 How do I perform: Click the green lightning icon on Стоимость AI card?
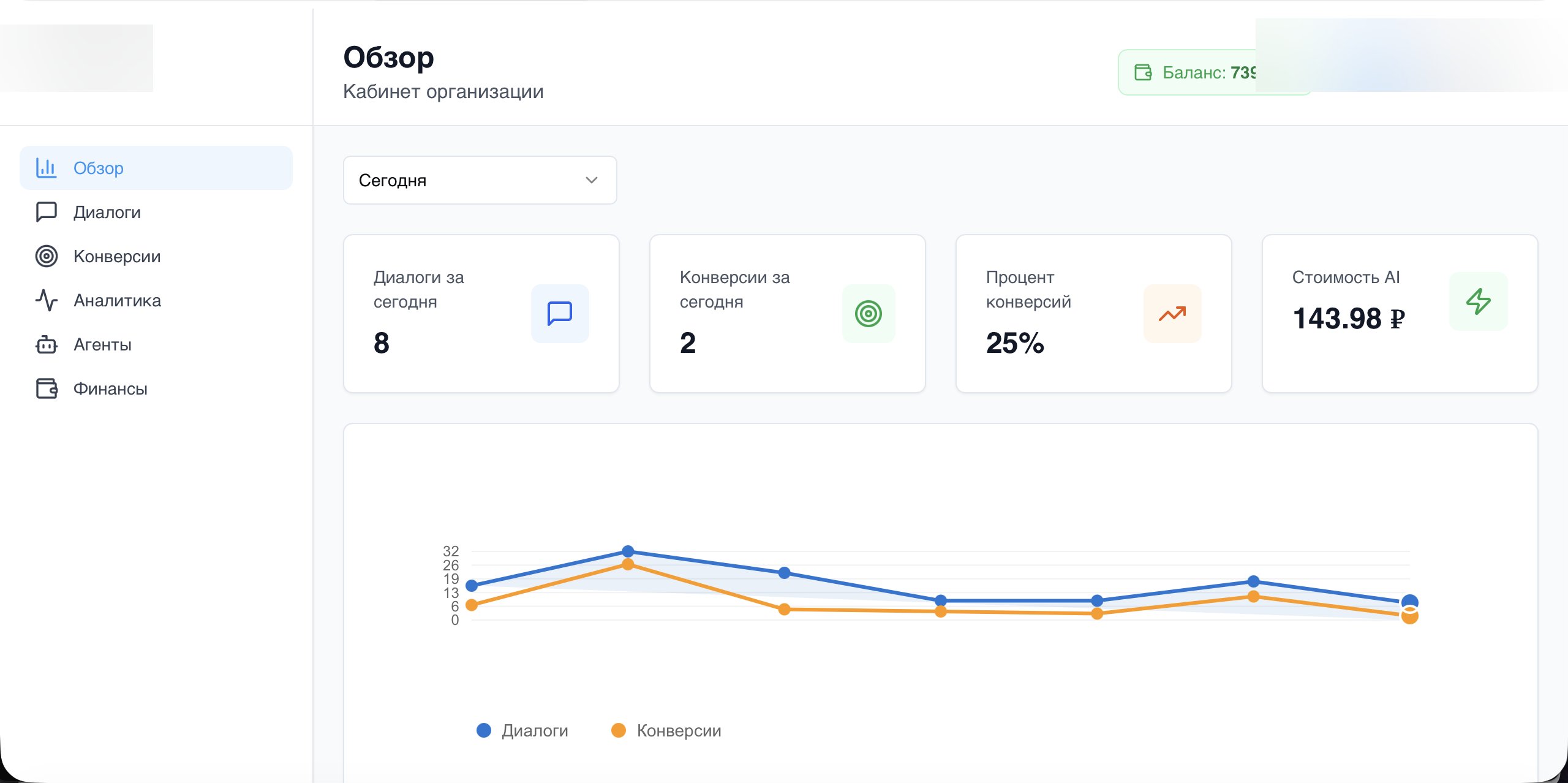click(x=1479, y=301)
